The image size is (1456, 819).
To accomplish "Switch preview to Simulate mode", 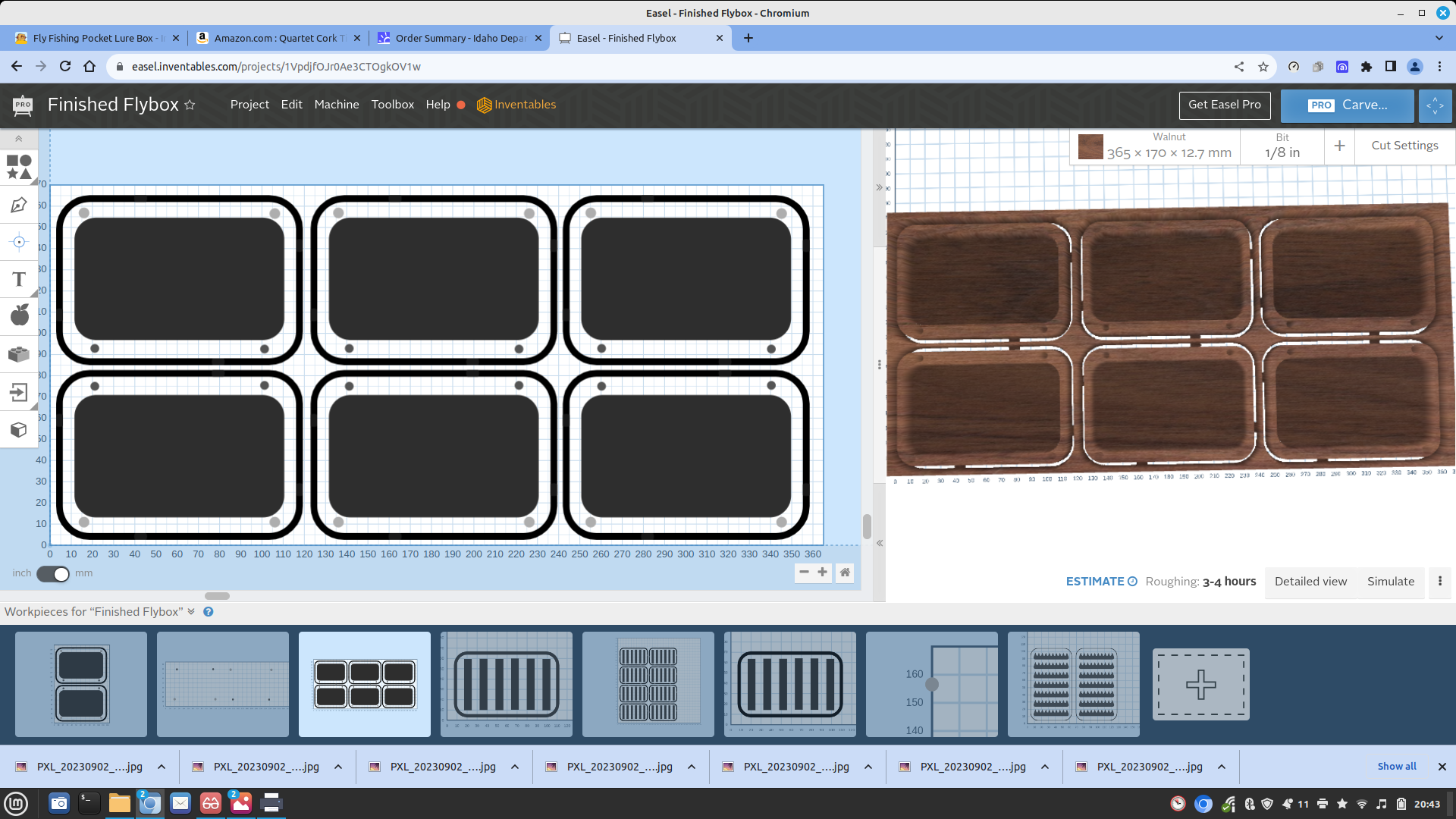I will click(1390, 582).
